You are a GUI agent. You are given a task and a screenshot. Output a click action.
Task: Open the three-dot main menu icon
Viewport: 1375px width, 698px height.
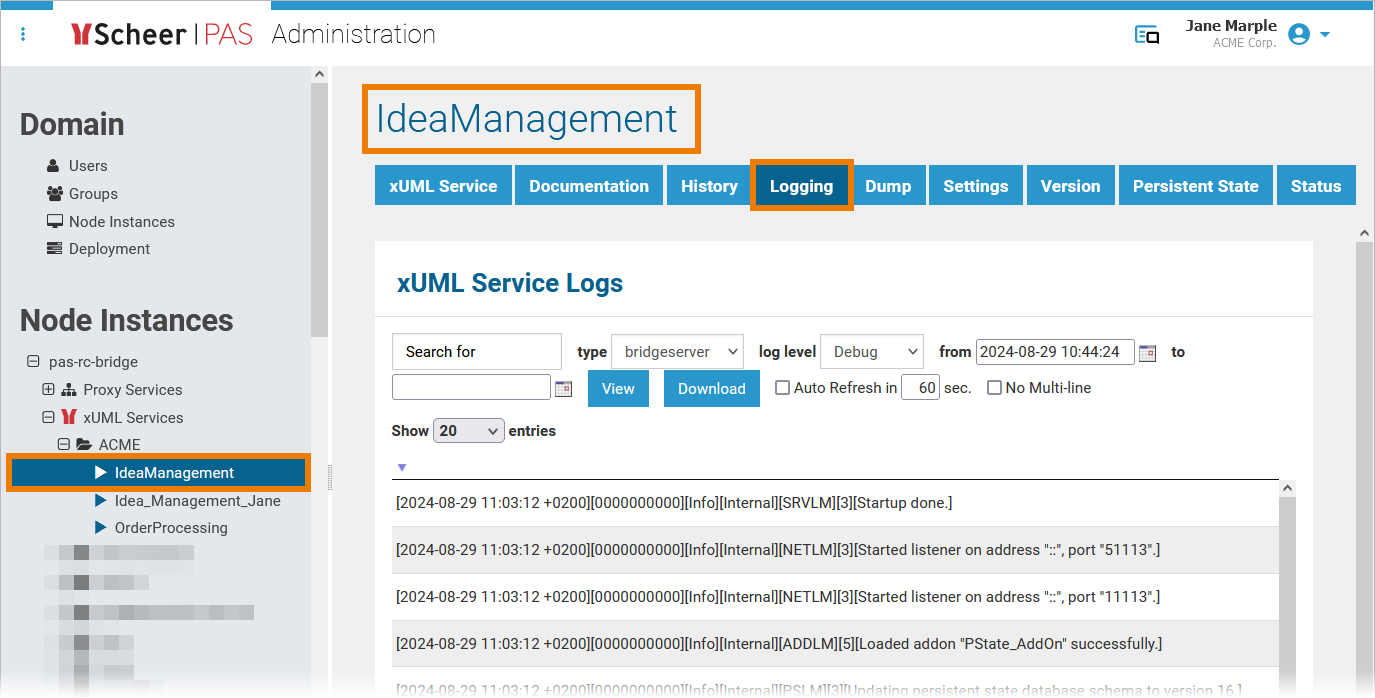coord(23,34)
